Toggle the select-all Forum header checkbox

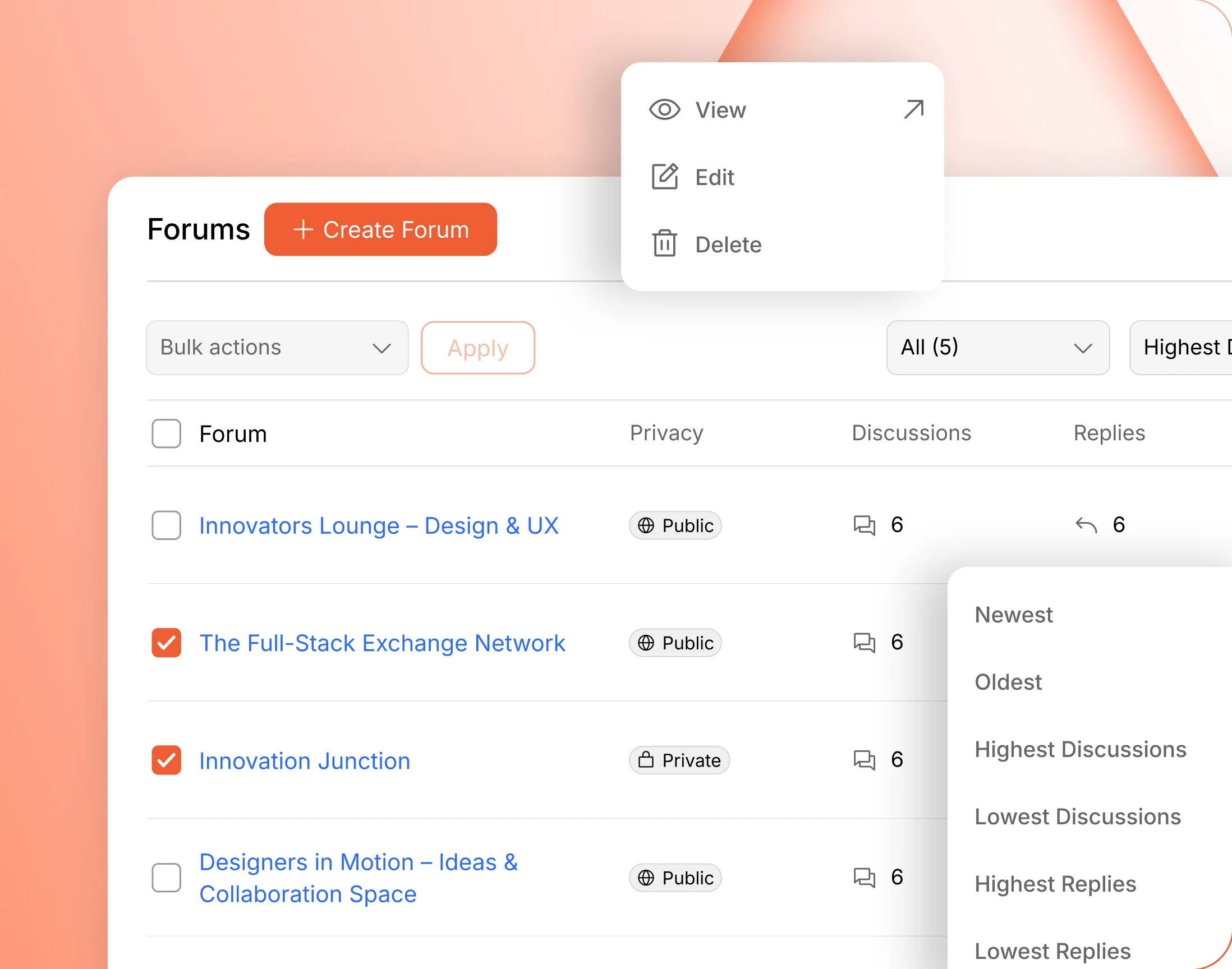pyautogui.click(x=166, y=433)
